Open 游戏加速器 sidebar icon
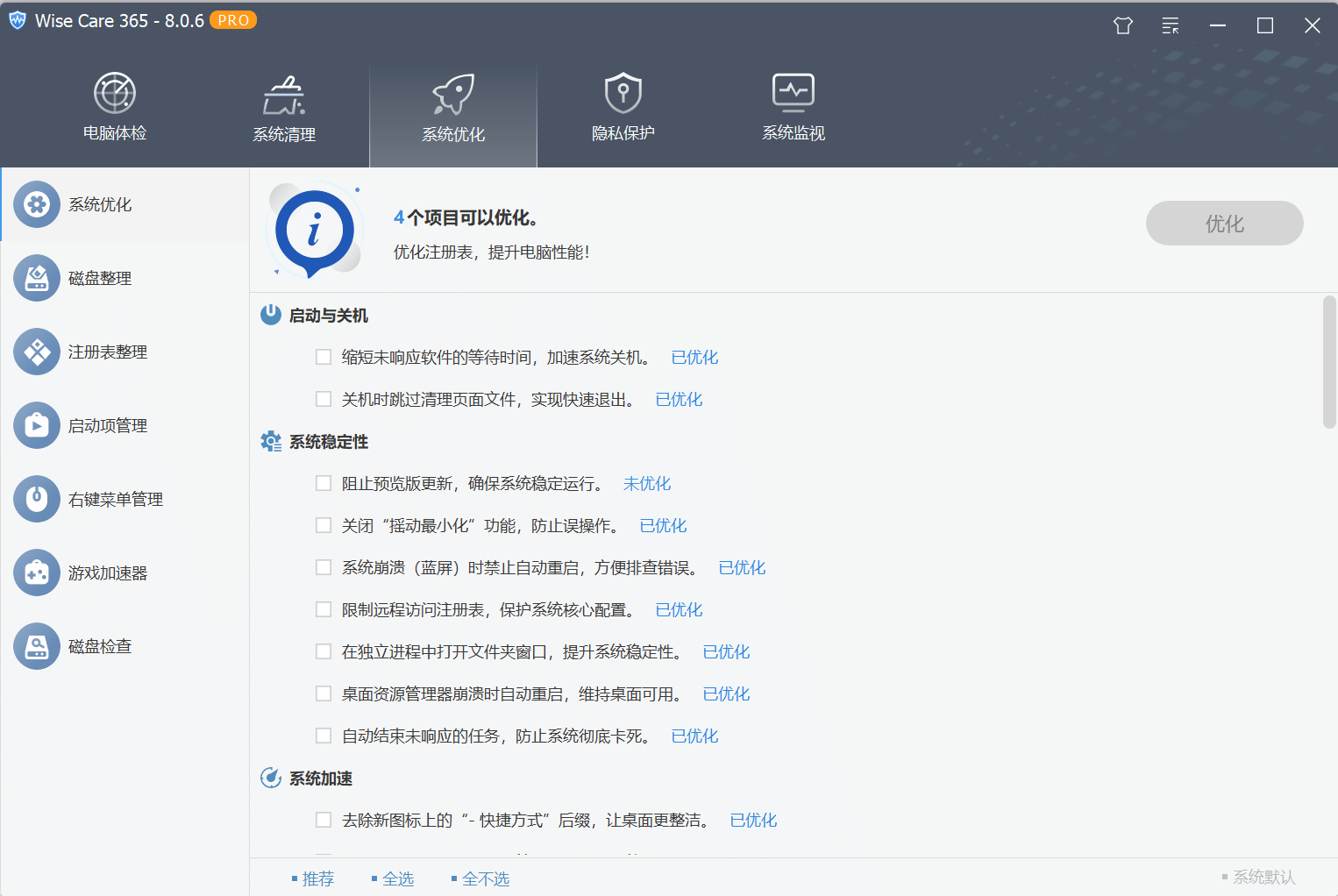 (37, 572)
